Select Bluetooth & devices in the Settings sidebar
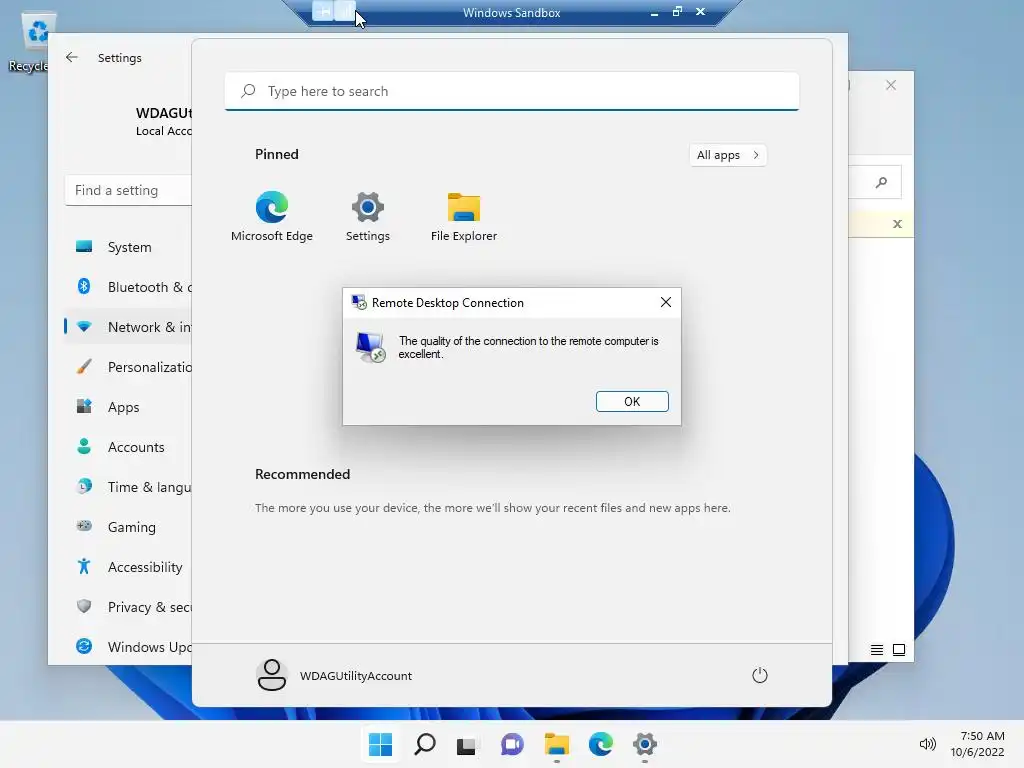Viewport: 1024px width, 768px height. tap(129, 287)
